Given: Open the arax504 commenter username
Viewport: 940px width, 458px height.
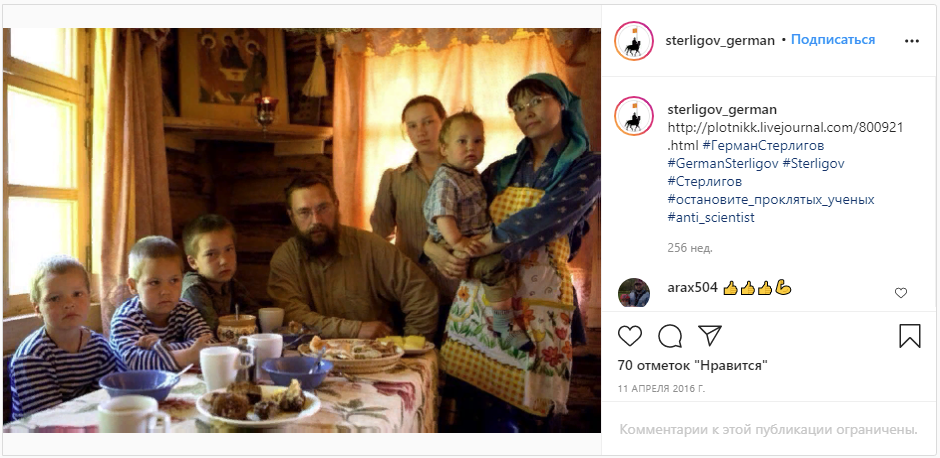Looking at the screenshot, I should coord(692,288).
